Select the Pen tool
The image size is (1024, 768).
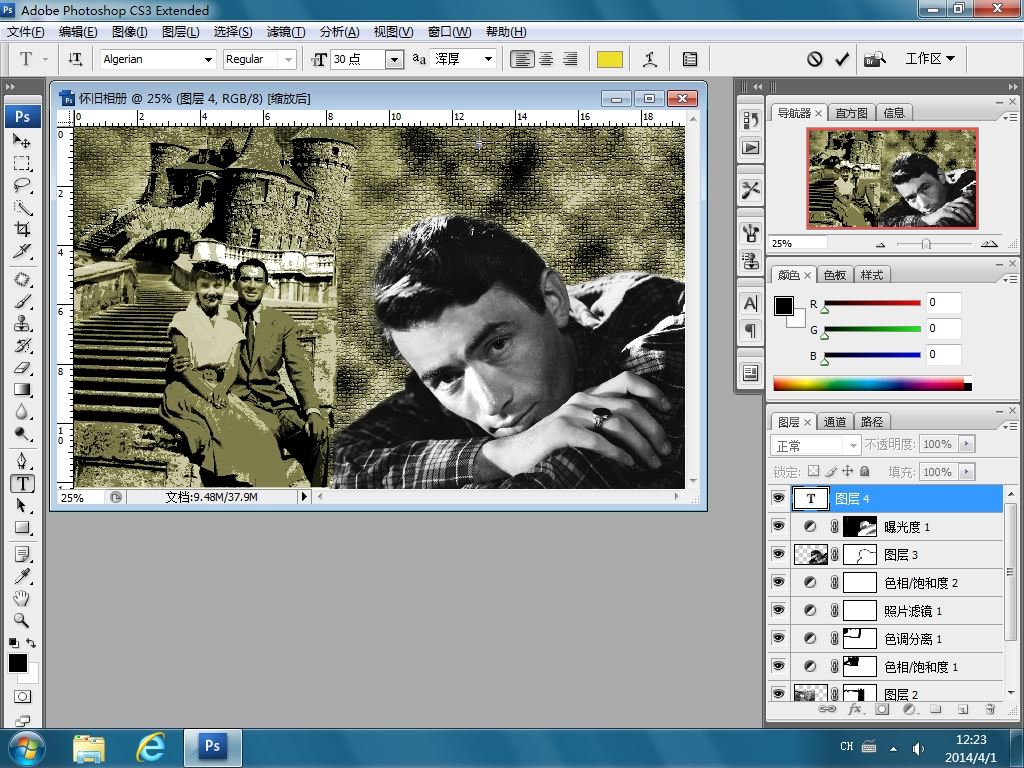coord(22,462)
